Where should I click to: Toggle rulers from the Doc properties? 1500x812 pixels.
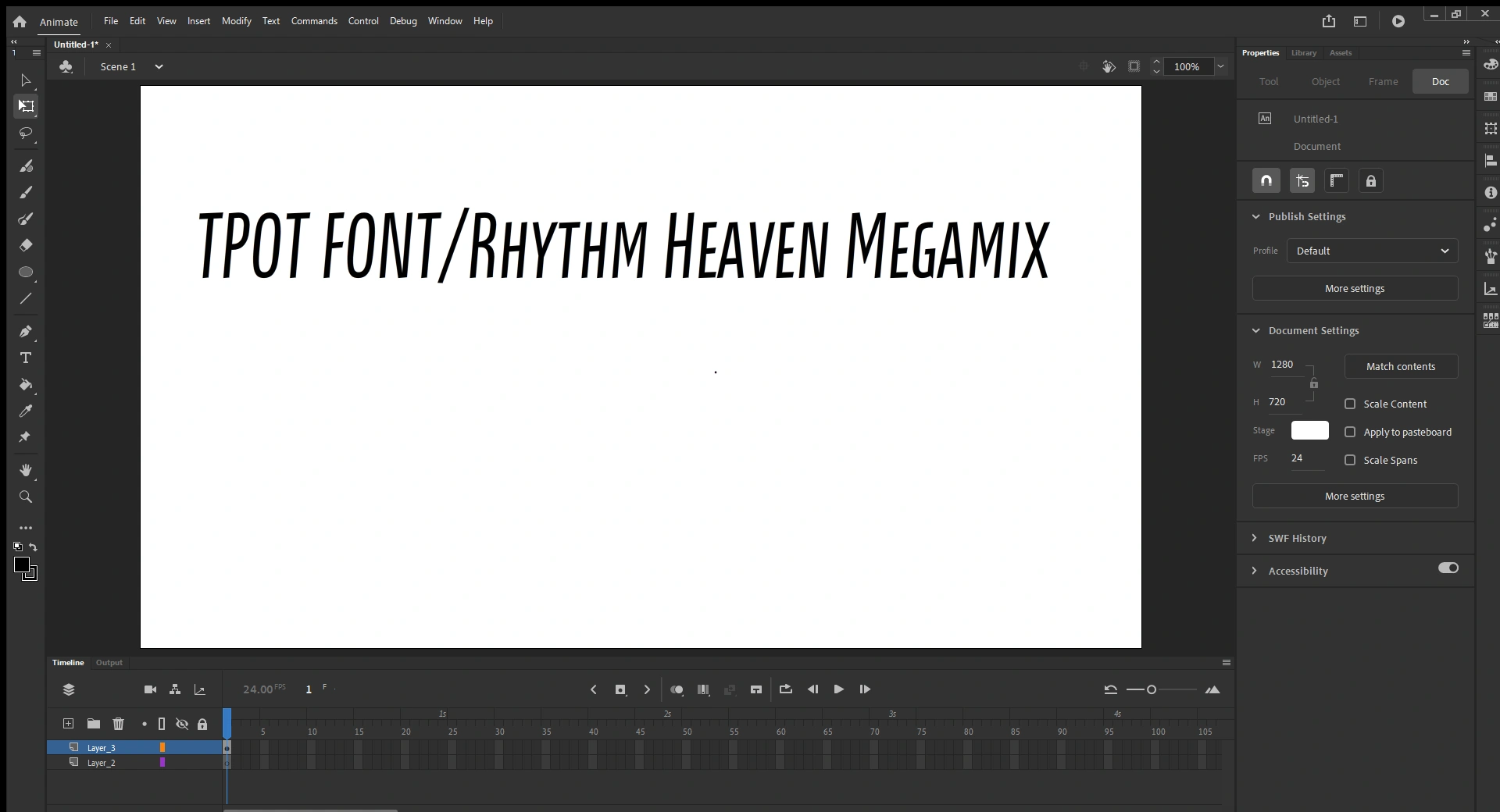coord(1337,180)
